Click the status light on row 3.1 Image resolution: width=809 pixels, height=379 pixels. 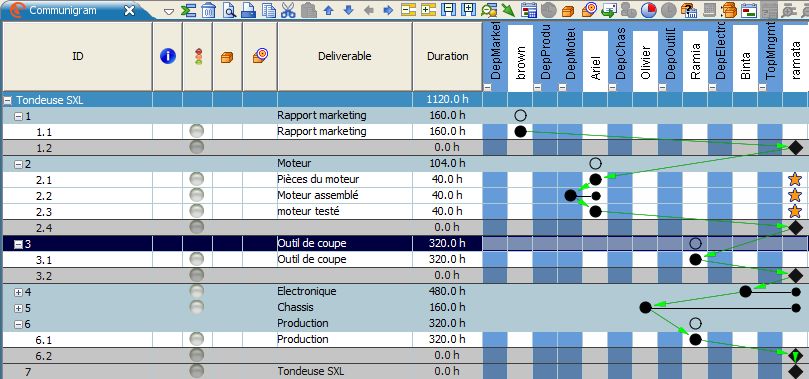pyautogui.click(x=197, y=259)
